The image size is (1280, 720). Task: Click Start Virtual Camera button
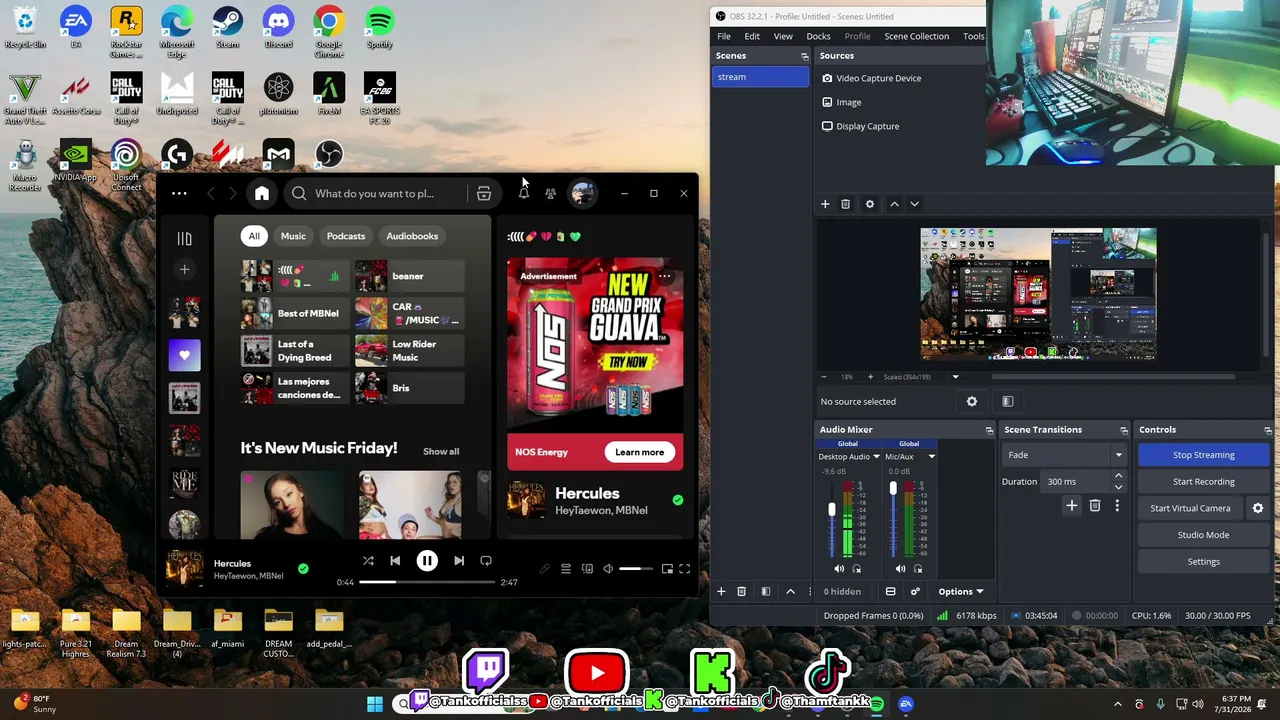point(1190,508)
